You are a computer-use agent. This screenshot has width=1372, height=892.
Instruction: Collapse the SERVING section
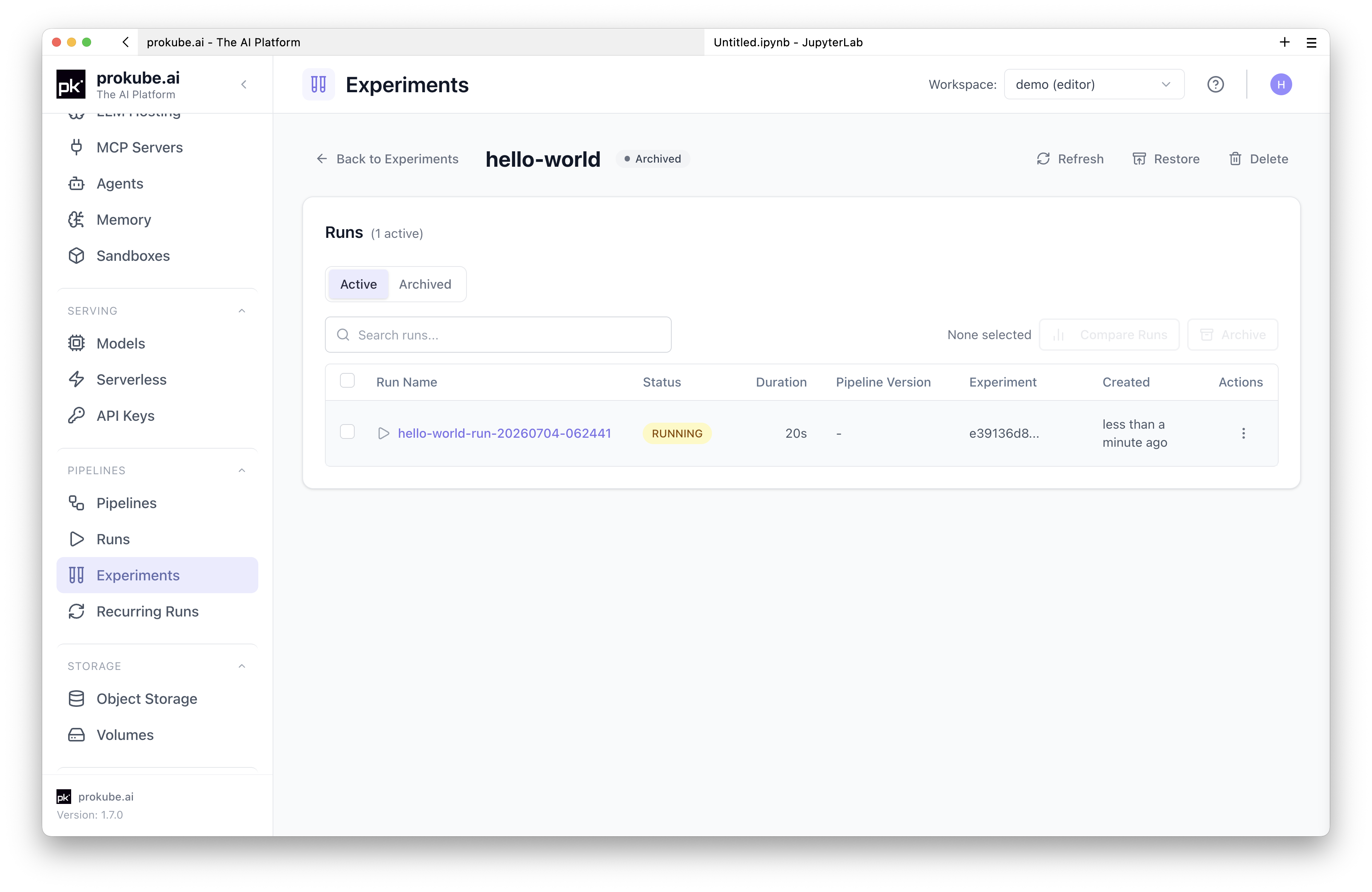tap(242, 311)
